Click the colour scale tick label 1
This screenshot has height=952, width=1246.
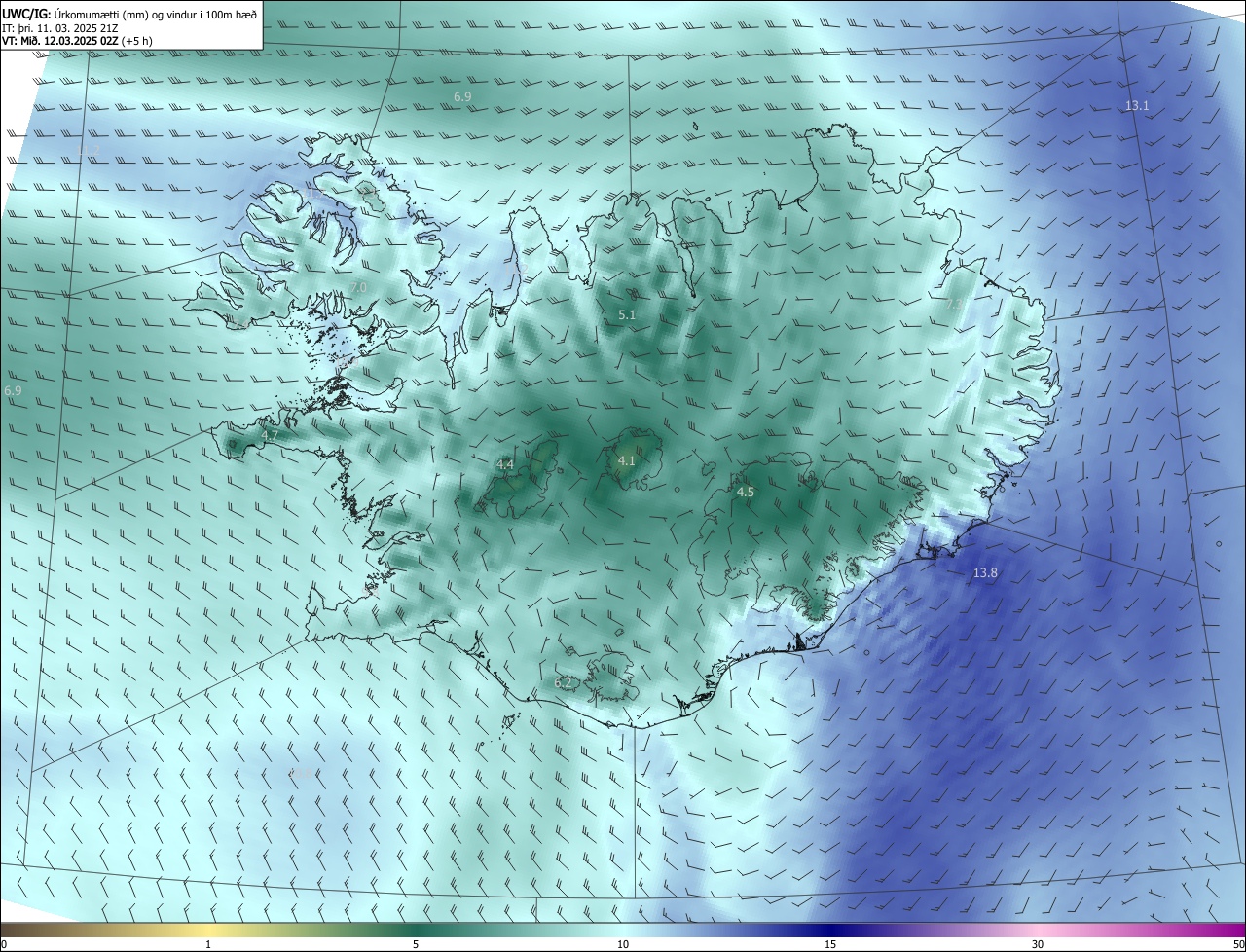coord(208,944)
